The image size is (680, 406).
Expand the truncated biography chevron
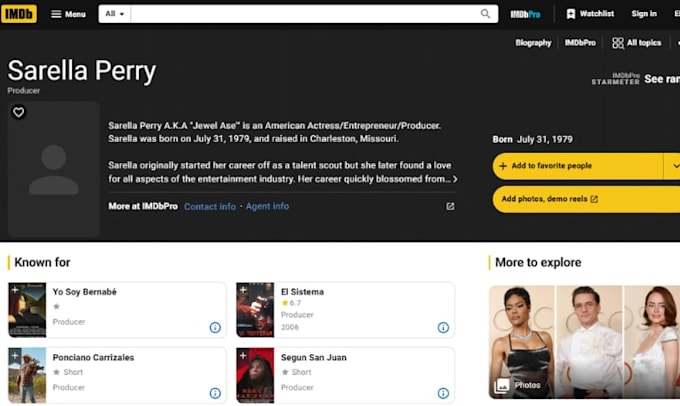pyautogui.click(x=455, y=179)
